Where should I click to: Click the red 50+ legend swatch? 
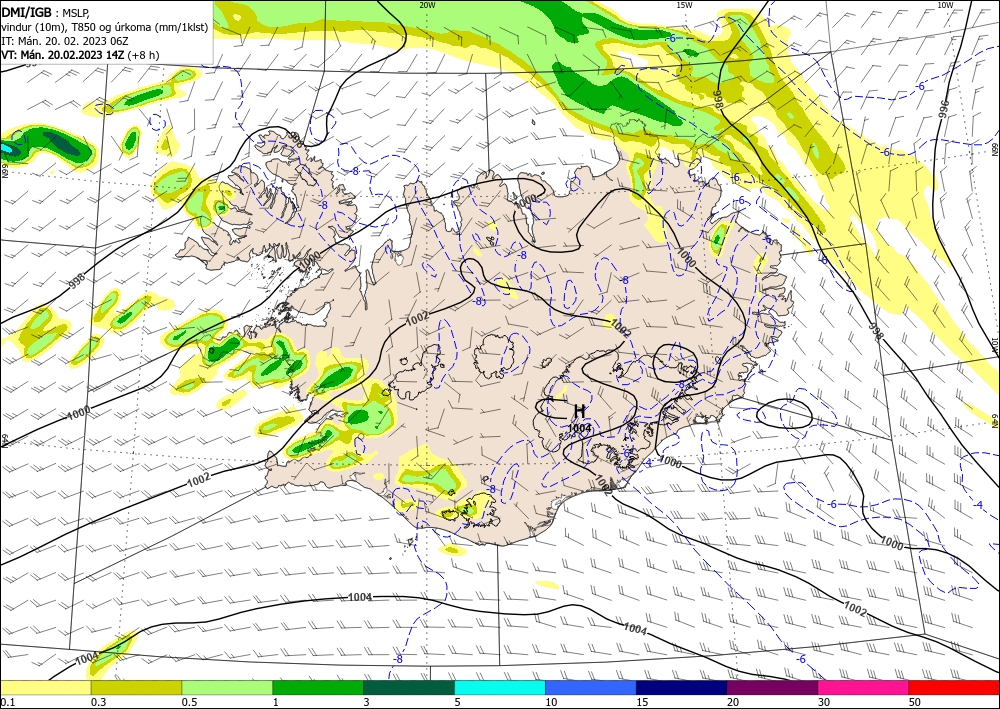click(954, 687)
